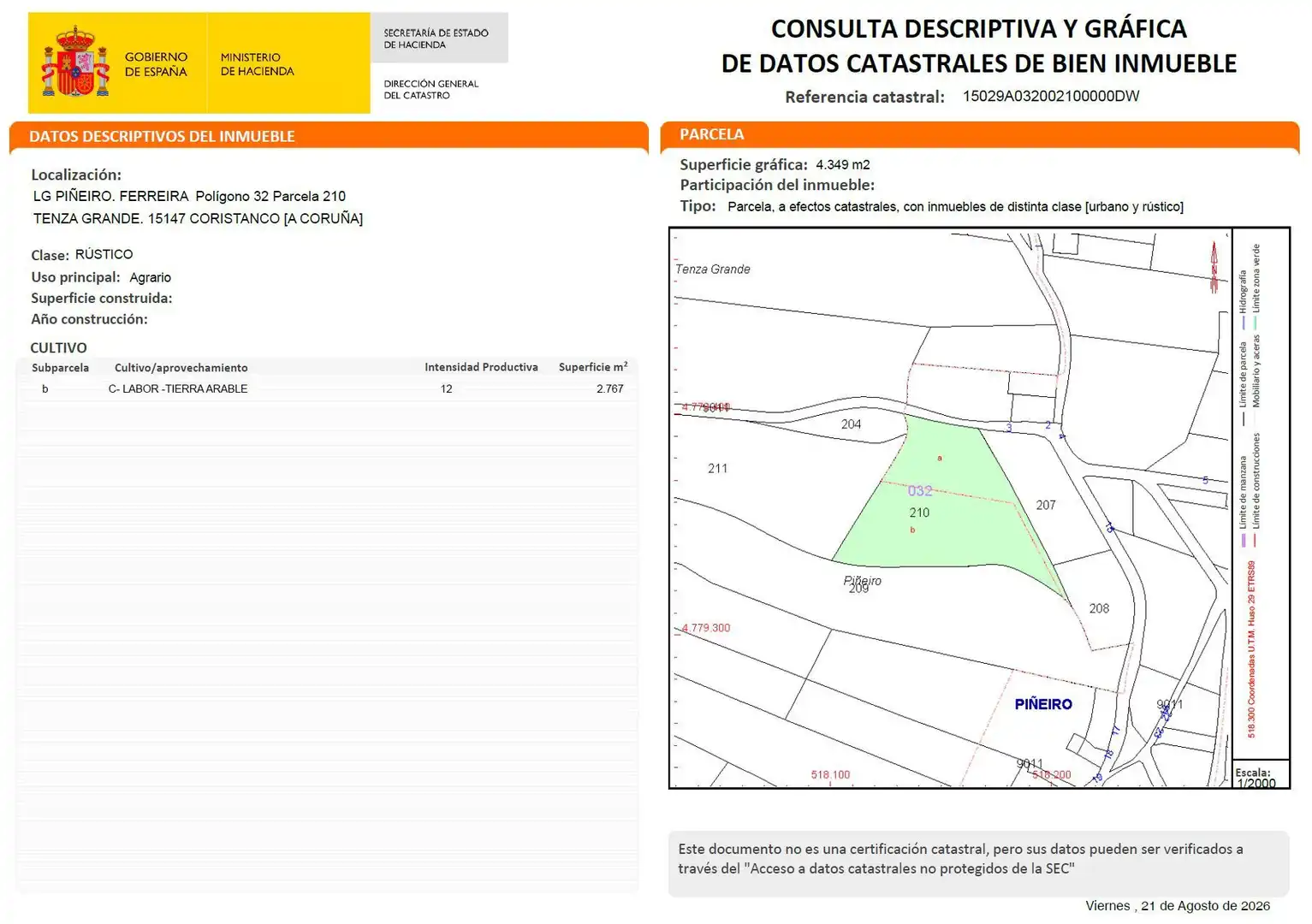Click the 'Superficie m²' column header
The image size is (1312, 924).
pyautogui.click(x=593, y=367)
